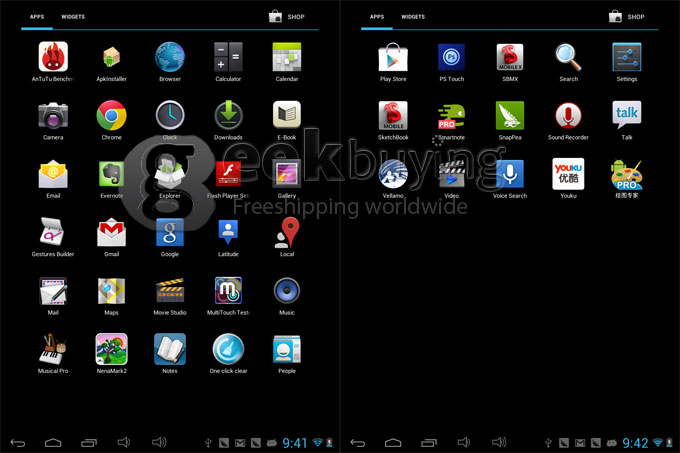680x453 pixels.
Task: Switch to the Widgets tab on left screen
Action: point(73,17)
